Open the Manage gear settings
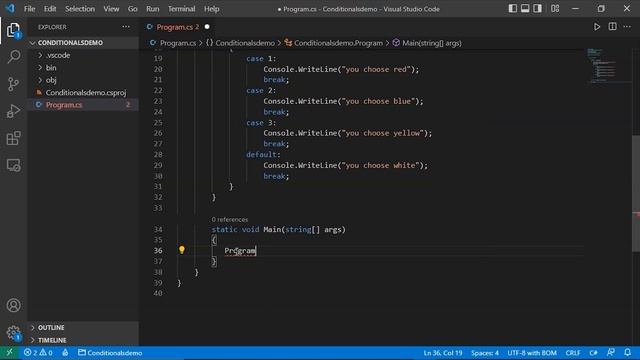Viewport: 640px width, 360px height. [13, 333]
